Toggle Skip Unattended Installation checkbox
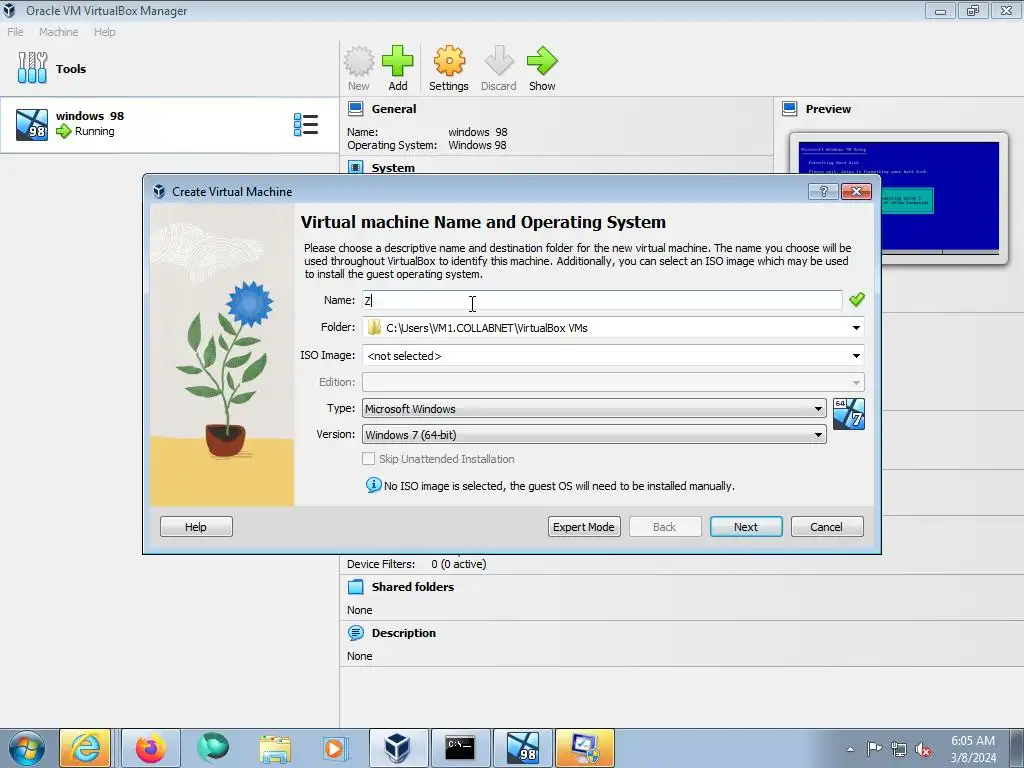The height and width of the screenshot is (768, 1024). click(369, 459)
